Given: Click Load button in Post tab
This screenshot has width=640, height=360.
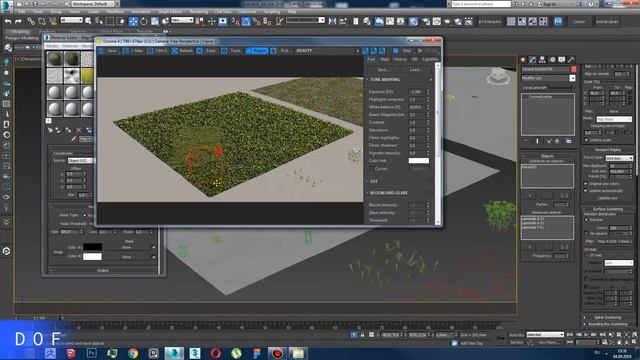Looking at the screenshot, I should pyautogui.click(x=416, y=70).
